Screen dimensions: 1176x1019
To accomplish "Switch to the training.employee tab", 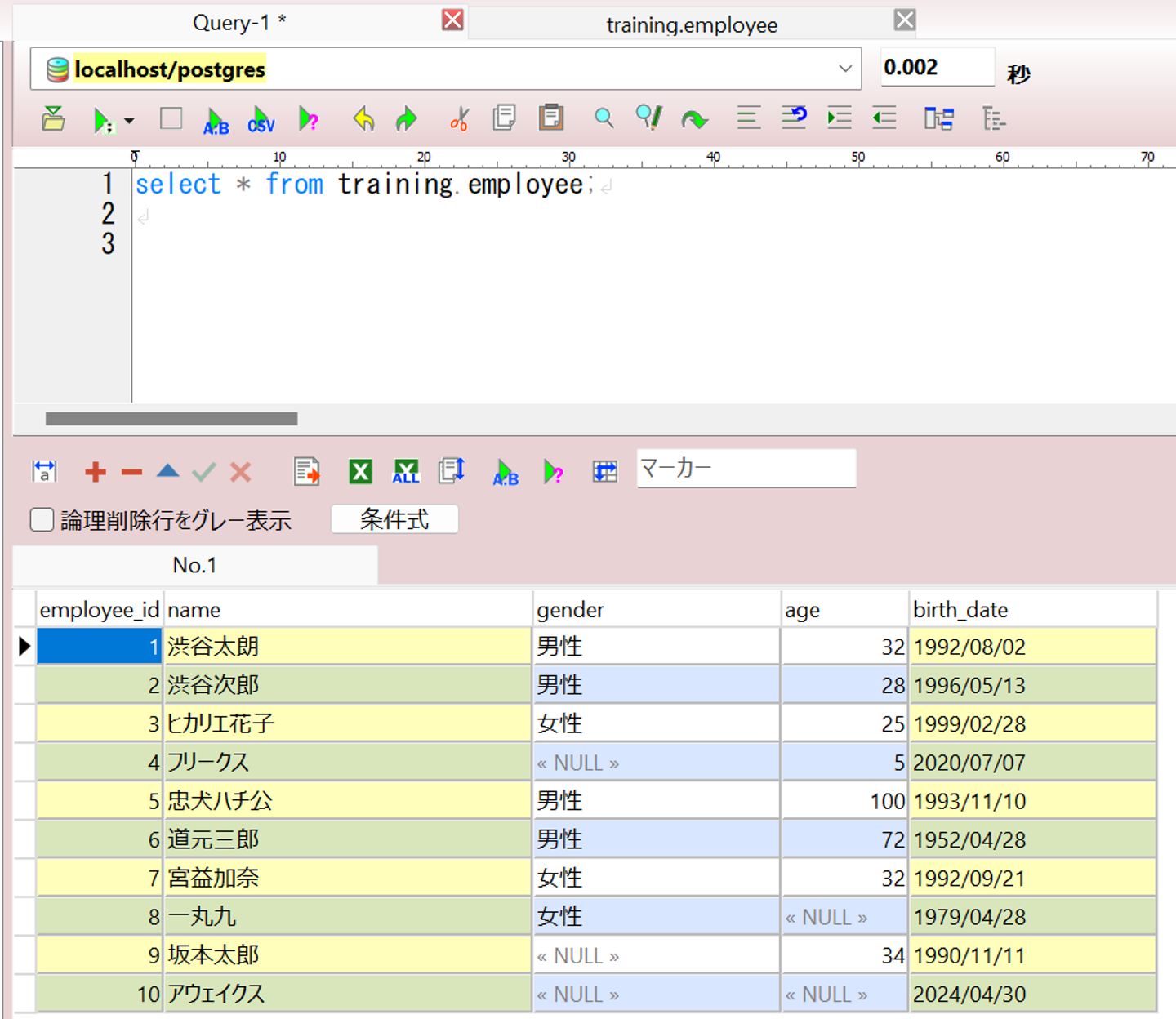I will click(691, 24).
